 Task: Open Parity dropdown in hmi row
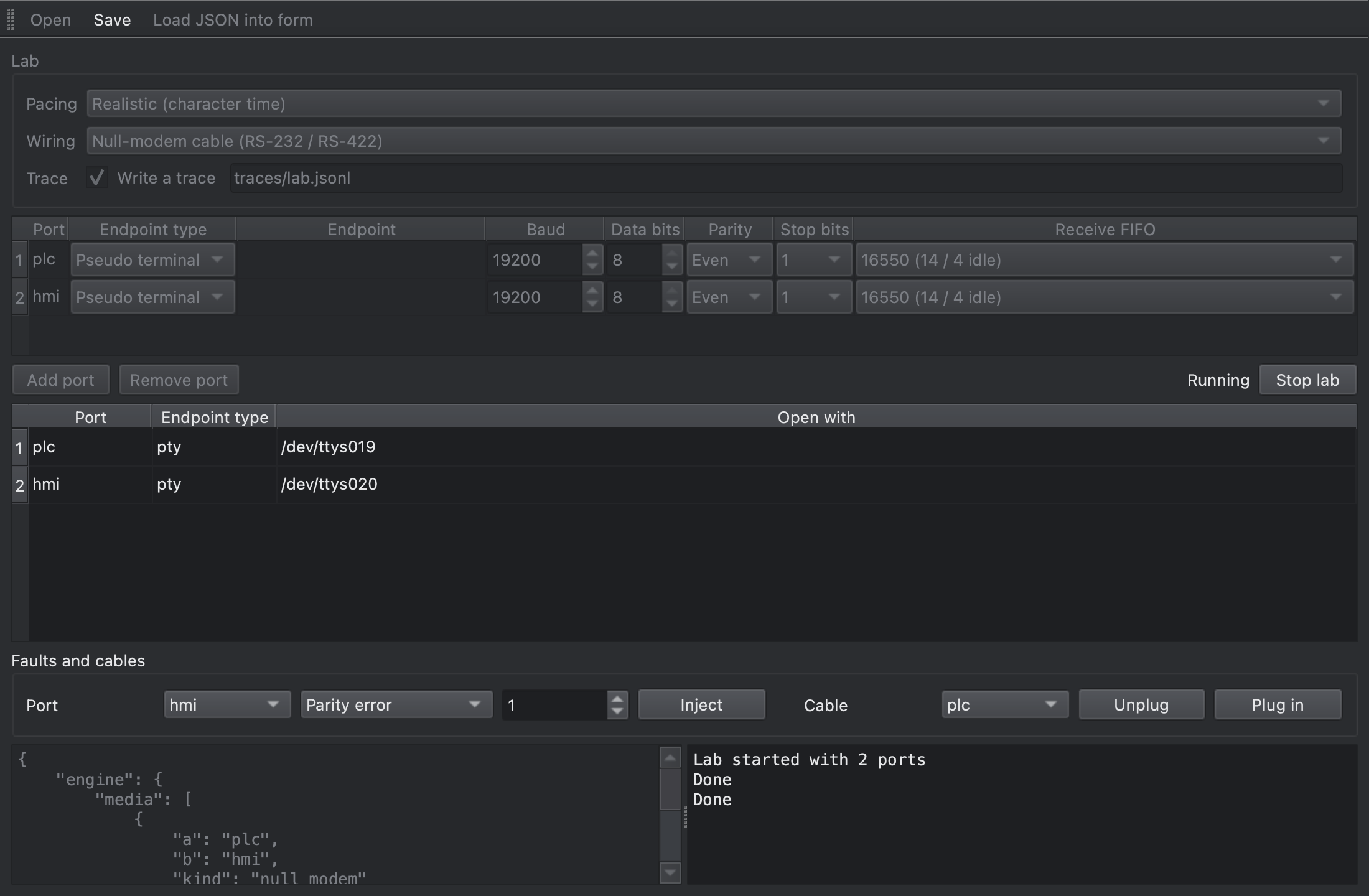[729, 297]
